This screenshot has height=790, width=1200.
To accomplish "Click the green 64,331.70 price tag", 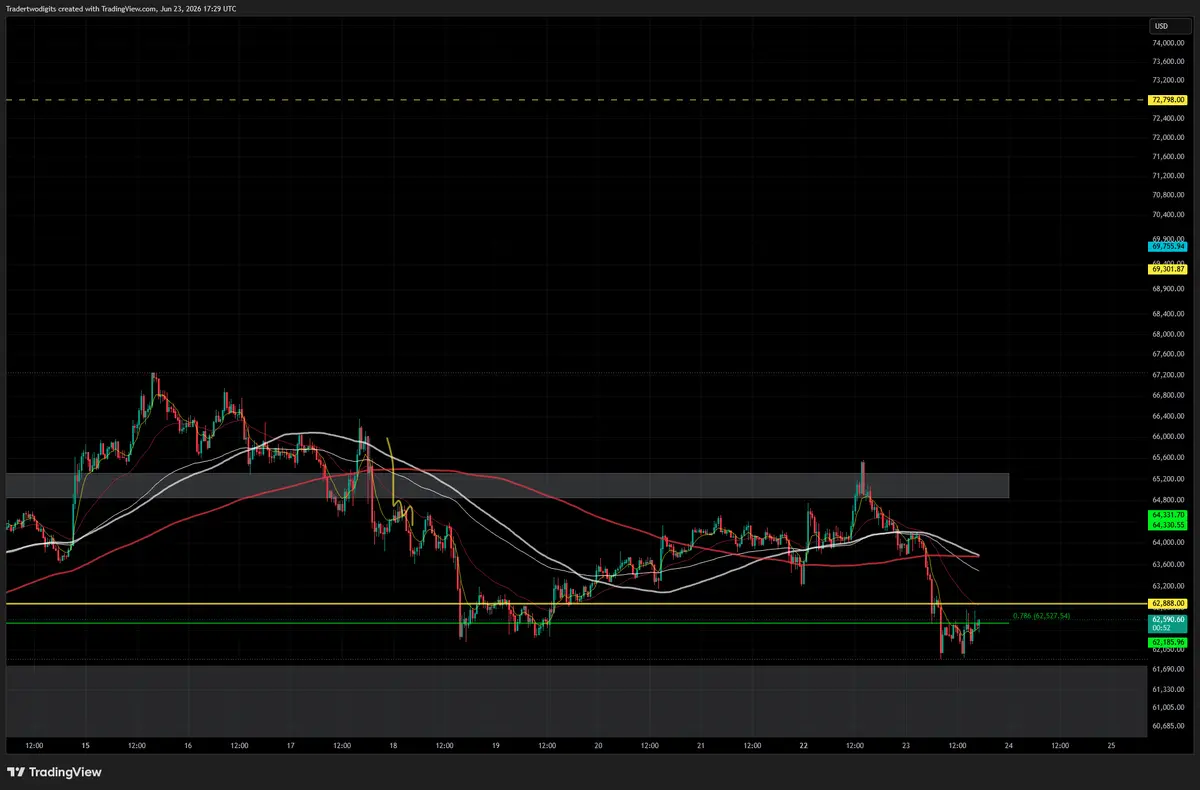I will 1168,514.
